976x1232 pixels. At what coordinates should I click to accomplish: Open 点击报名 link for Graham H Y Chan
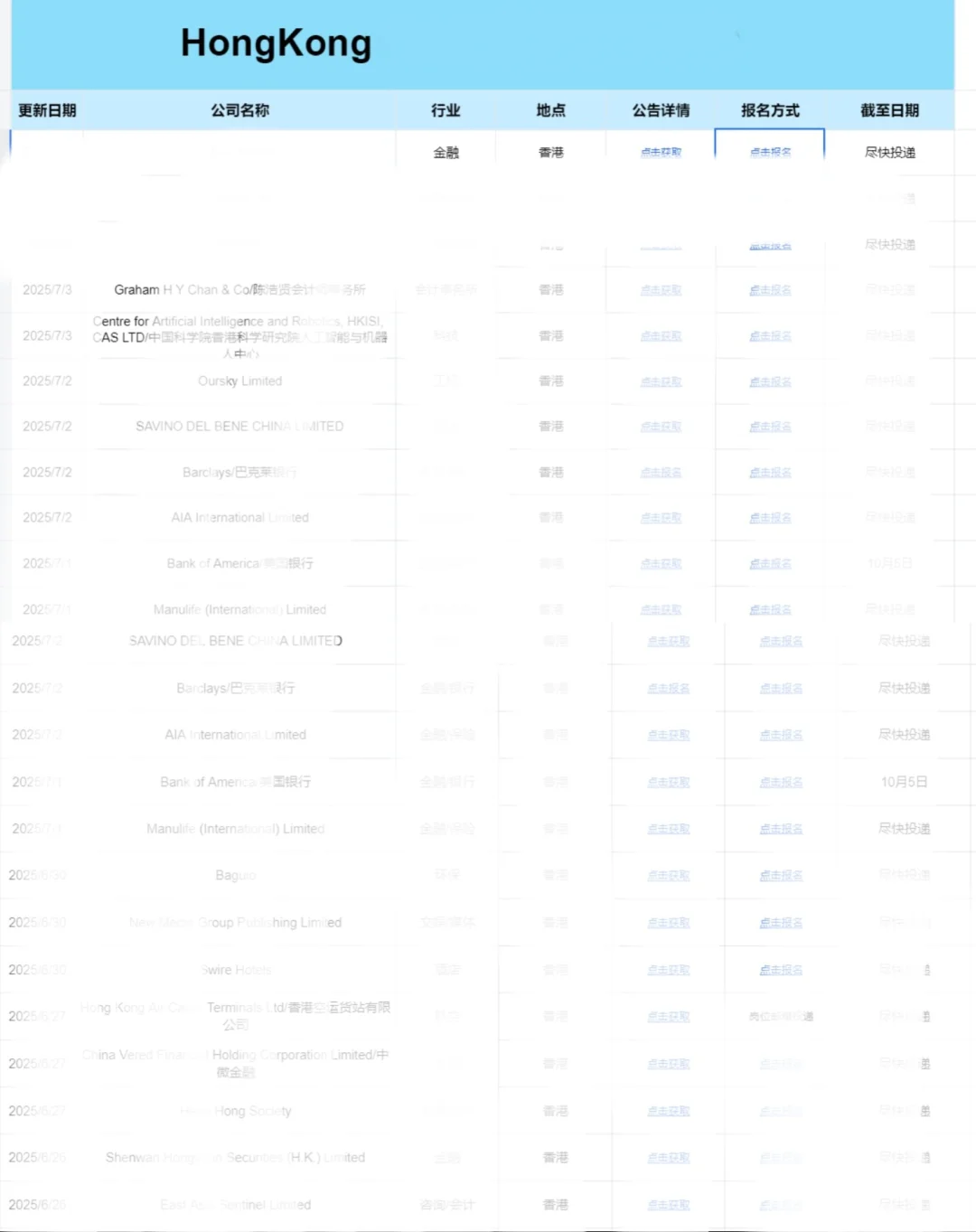click(x=770, y=290)
